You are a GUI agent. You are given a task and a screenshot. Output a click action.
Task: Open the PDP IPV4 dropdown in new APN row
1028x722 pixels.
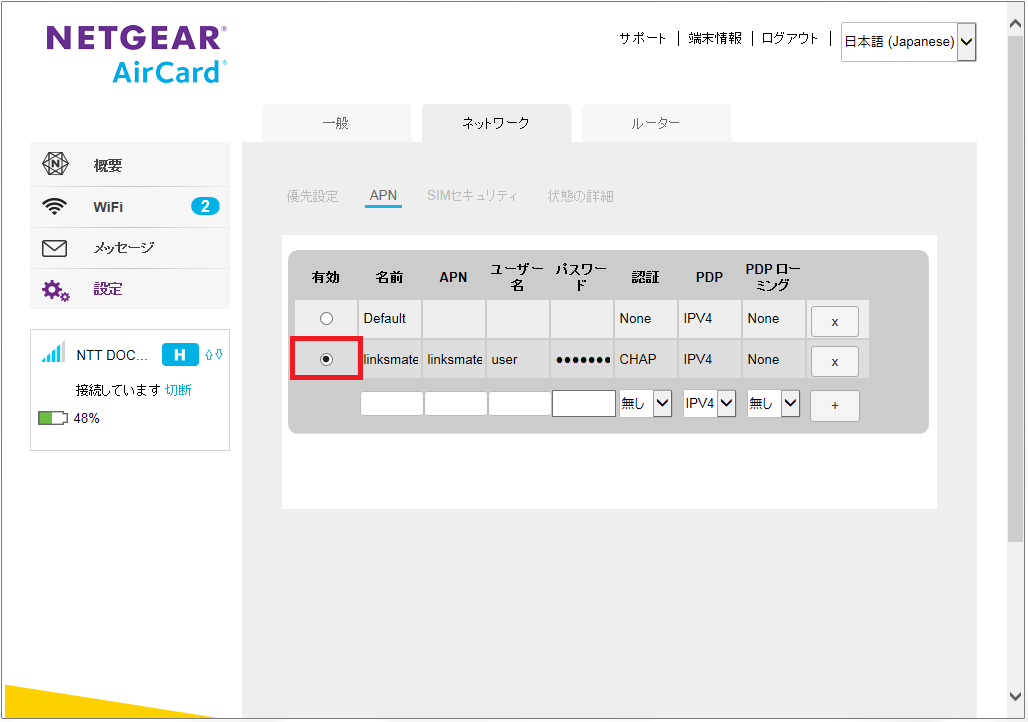pos(709,403)
